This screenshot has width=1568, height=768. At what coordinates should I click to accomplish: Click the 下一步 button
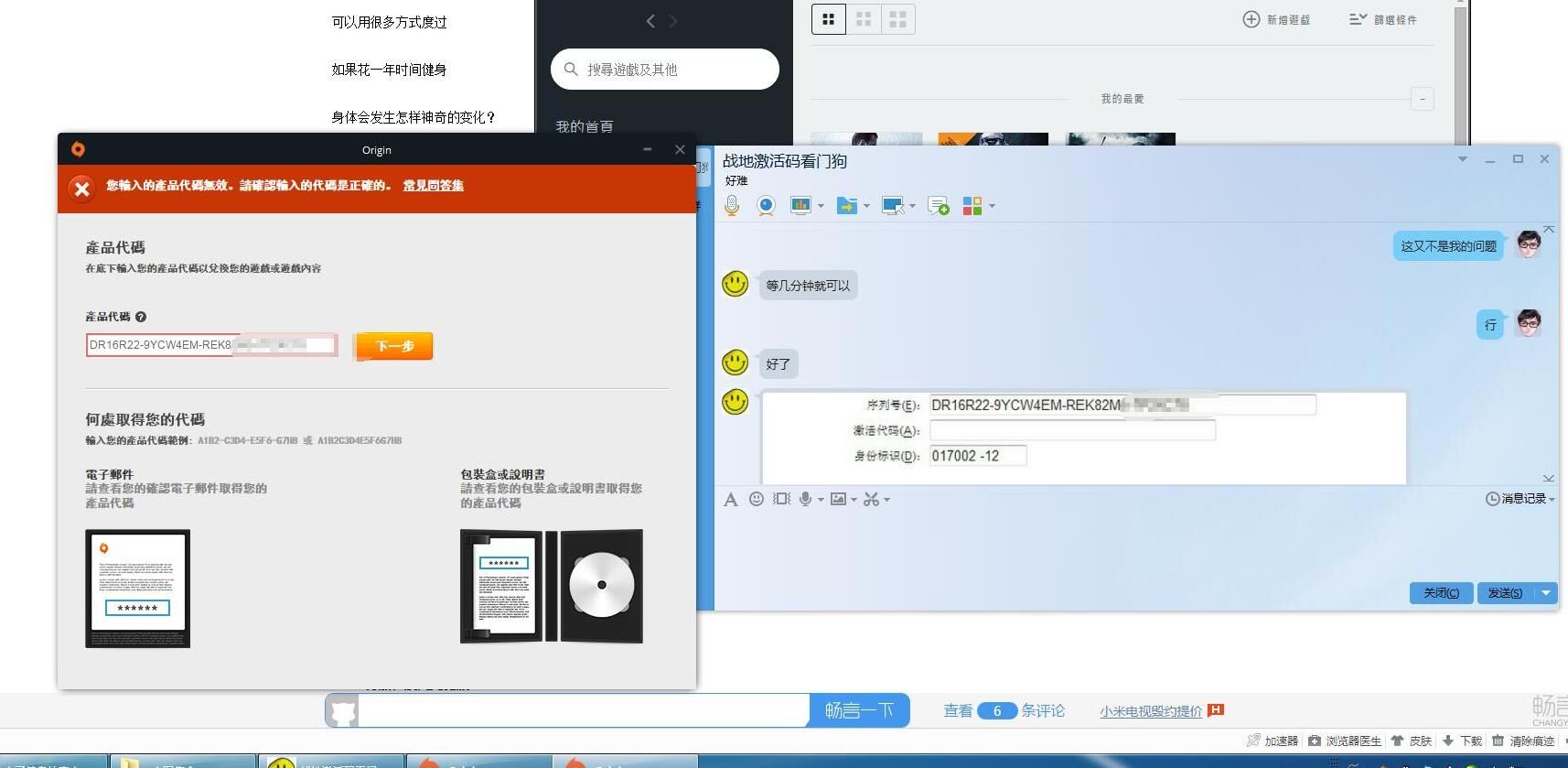click(394, 346)
